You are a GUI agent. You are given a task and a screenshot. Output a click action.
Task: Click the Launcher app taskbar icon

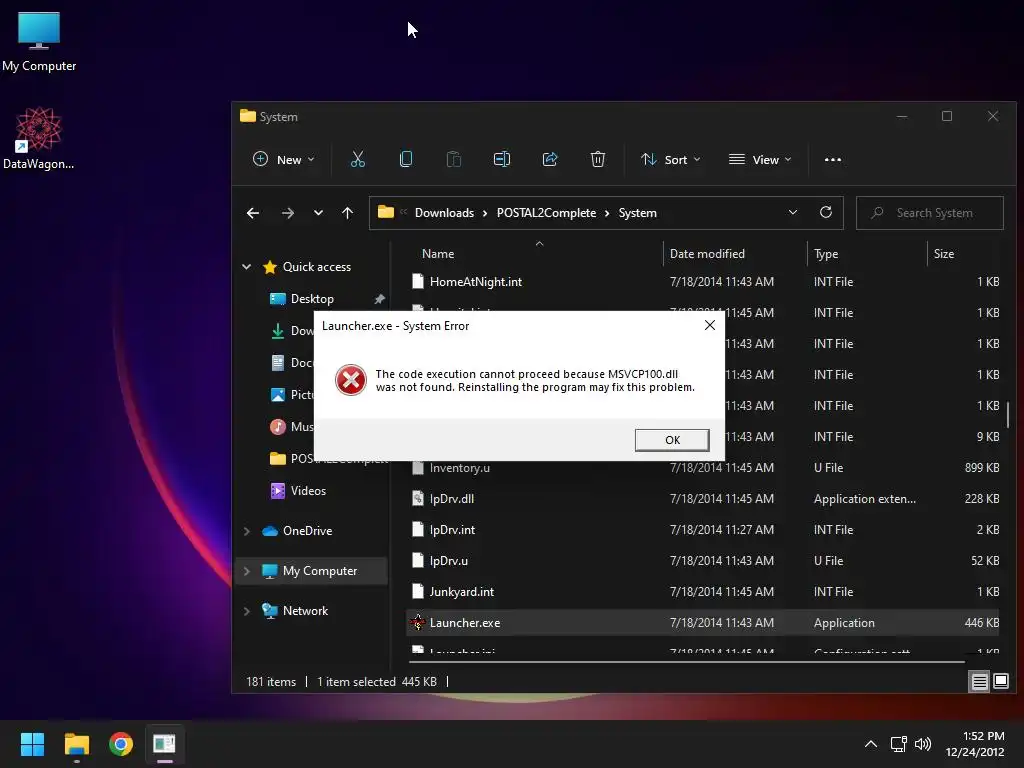click(x=165, y=744)
